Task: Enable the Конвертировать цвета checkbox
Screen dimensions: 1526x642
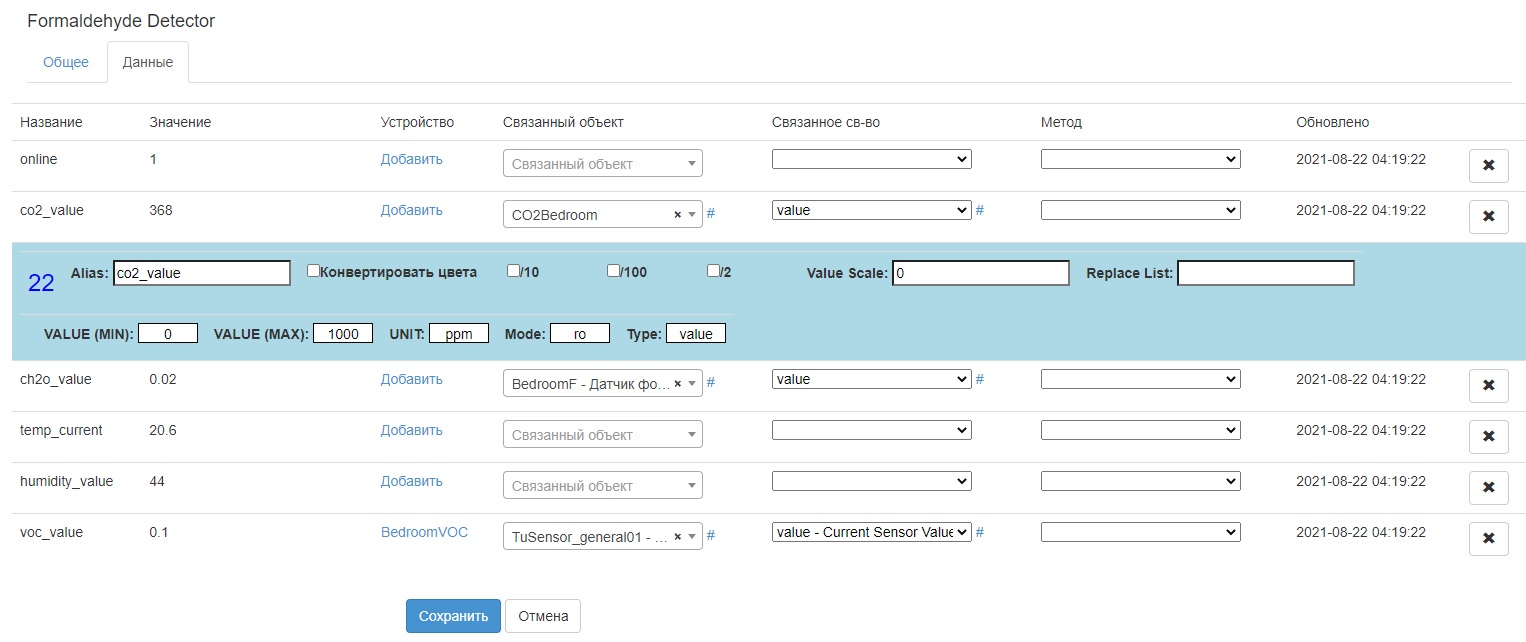Action: click(314, 271)
